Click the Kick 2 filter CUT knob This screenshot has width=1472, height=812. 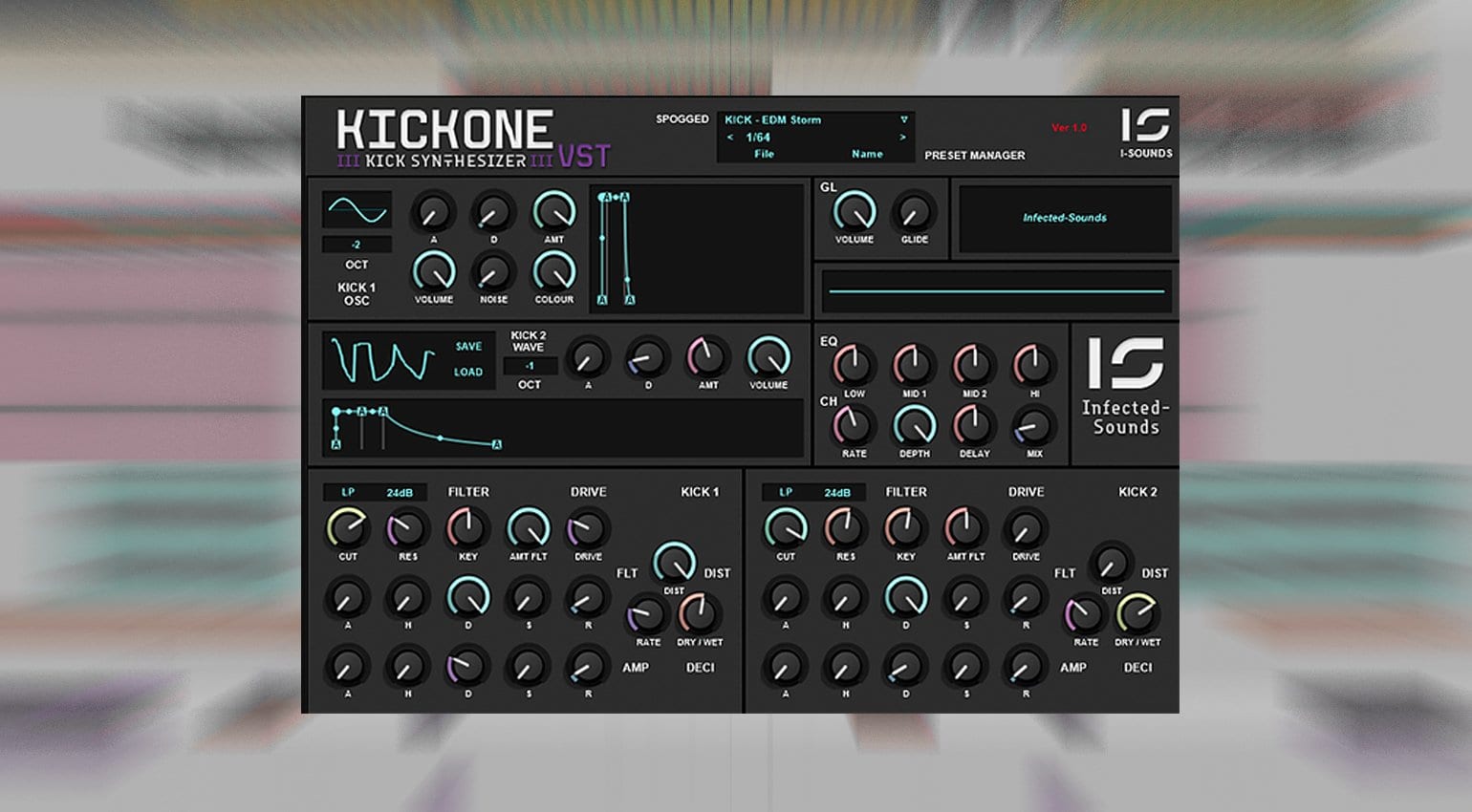(x=786, y=528)
